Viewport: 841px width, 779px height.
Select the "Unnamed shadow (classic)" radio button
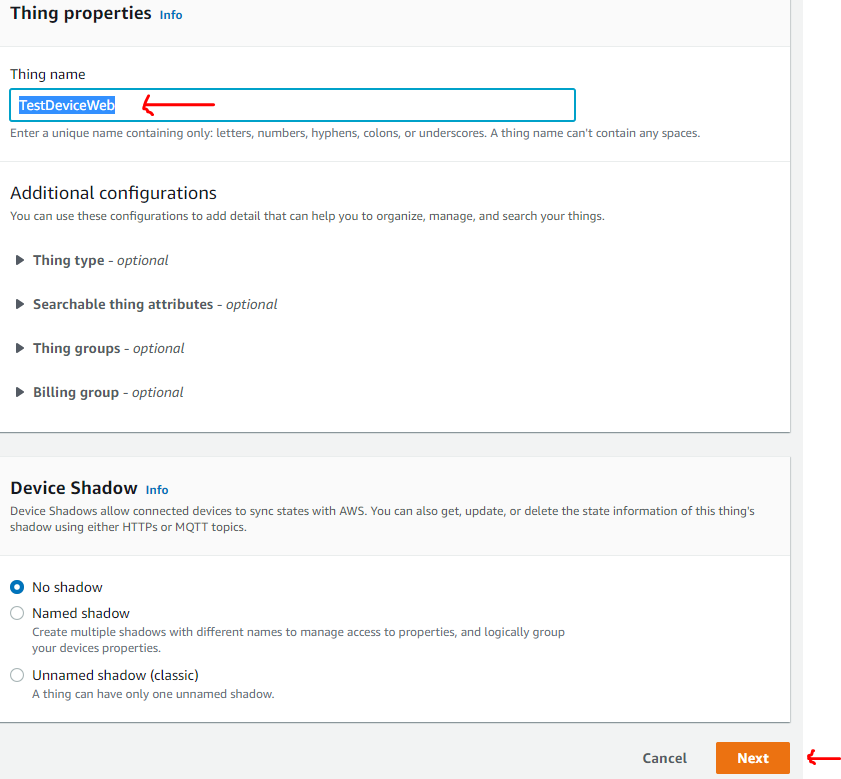pos(17,675)
